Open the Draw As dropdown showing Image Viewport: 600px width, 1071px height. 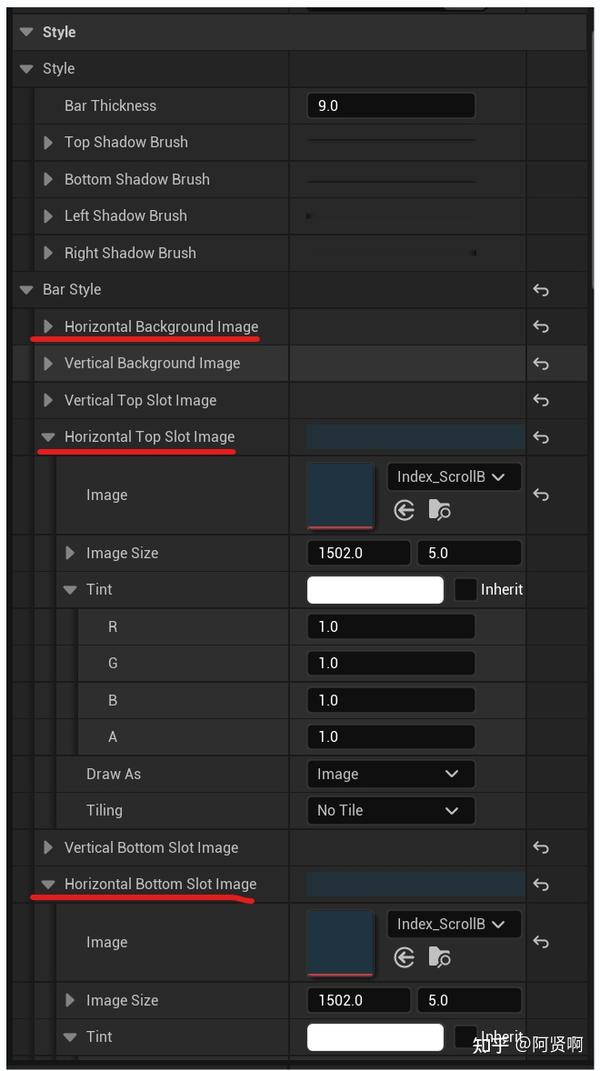(x=390, y=773)
